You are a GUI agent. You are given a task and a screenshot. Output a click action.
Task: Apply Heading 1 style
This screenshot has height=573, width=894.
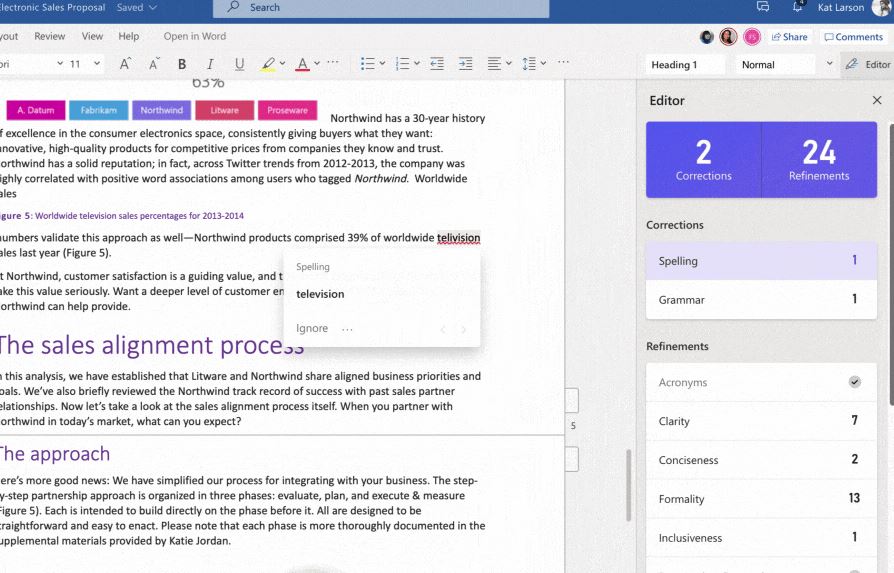point(686,65)
